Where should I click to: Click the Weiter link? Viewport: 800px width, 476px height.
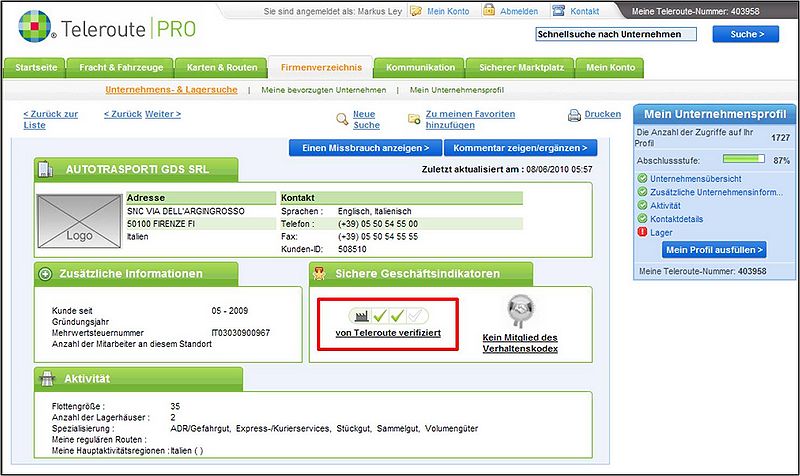(163, 114)
